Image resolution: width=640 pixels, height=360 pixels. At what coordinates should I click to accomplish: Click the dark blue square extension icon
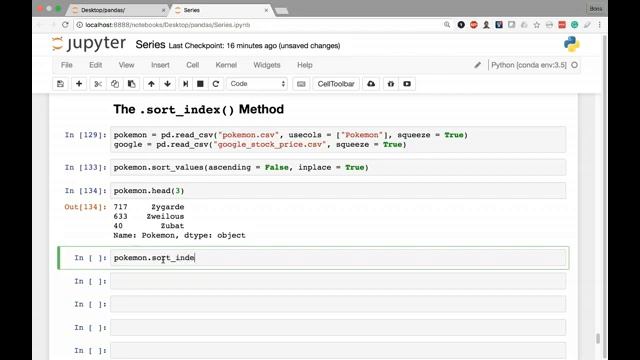pyautogui.click(x=499, y=25)
